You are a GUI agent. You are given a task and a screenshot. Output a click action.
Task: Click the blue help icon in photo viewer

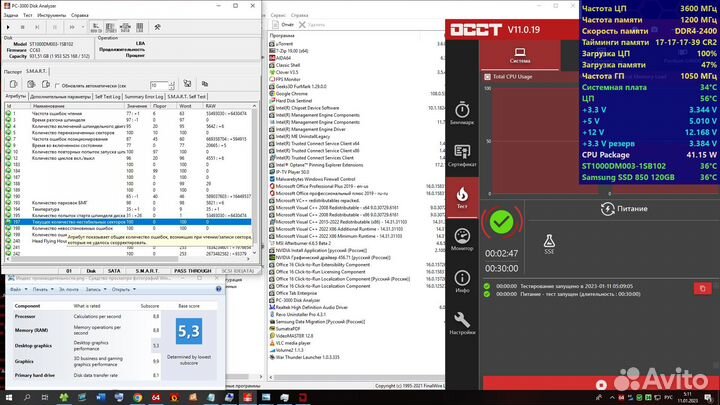pyautogui.click(x=219, y=289)
